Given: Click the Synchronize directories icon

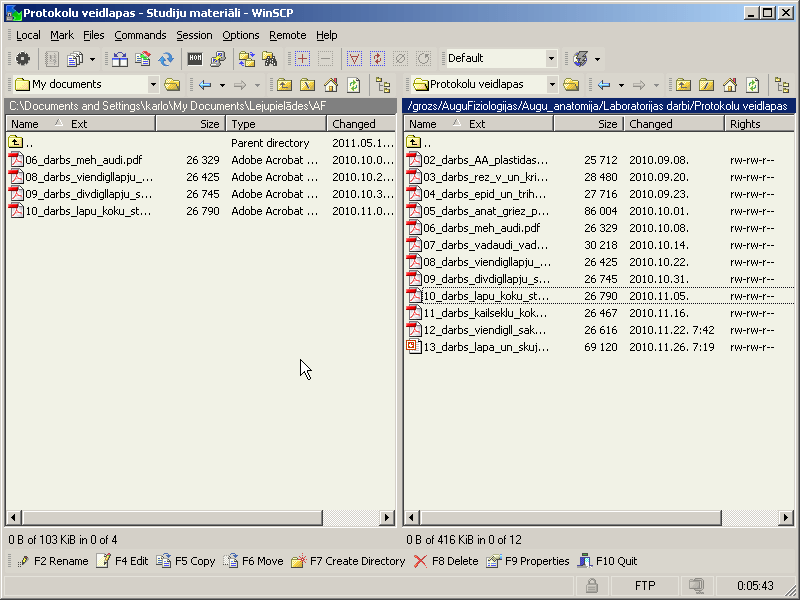Looking at the screenshot, I should pos(143,59).
